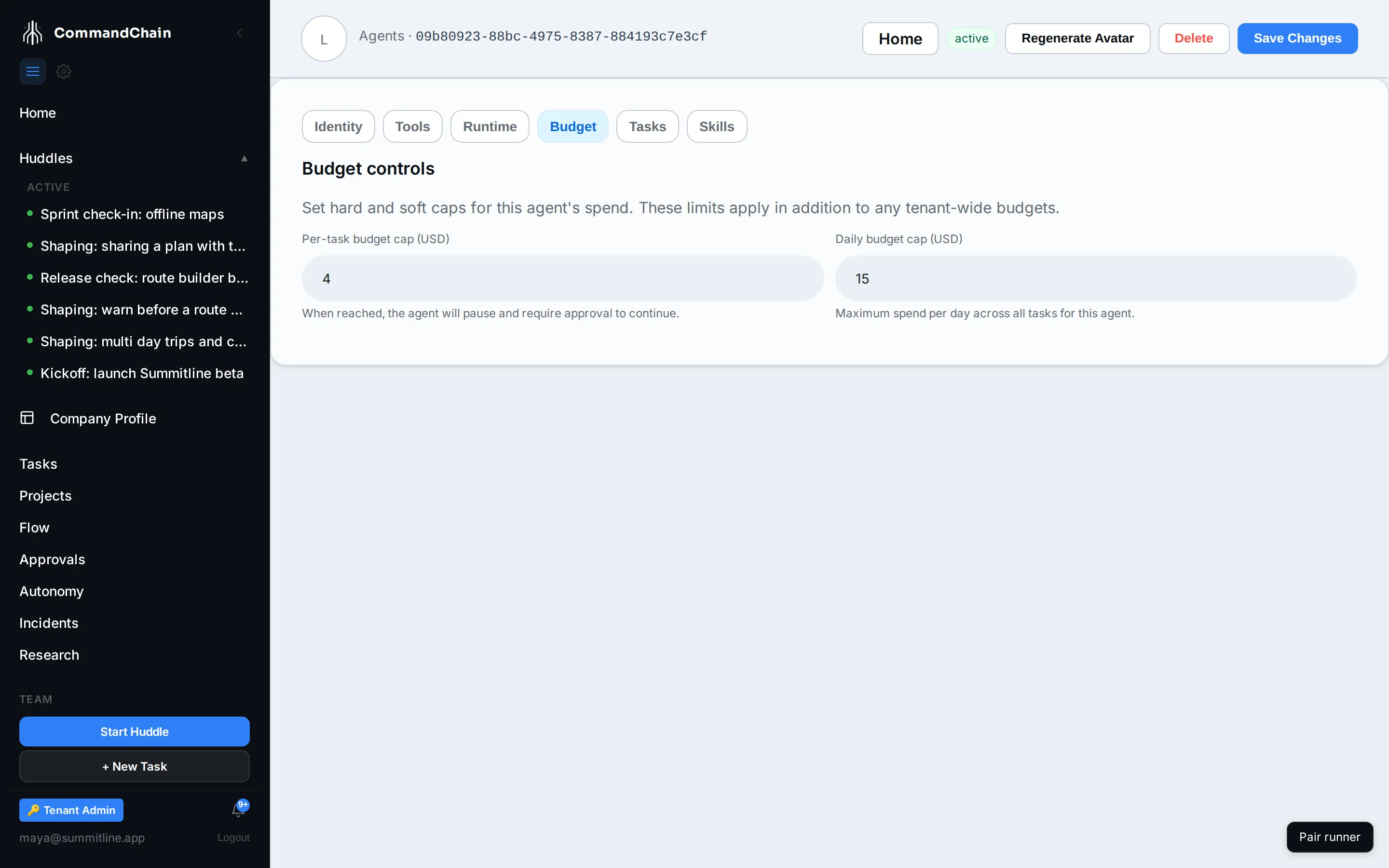Click Regenerate Avatar button
Viewport: 1389px width, 868px height.
click(1077, 39)
